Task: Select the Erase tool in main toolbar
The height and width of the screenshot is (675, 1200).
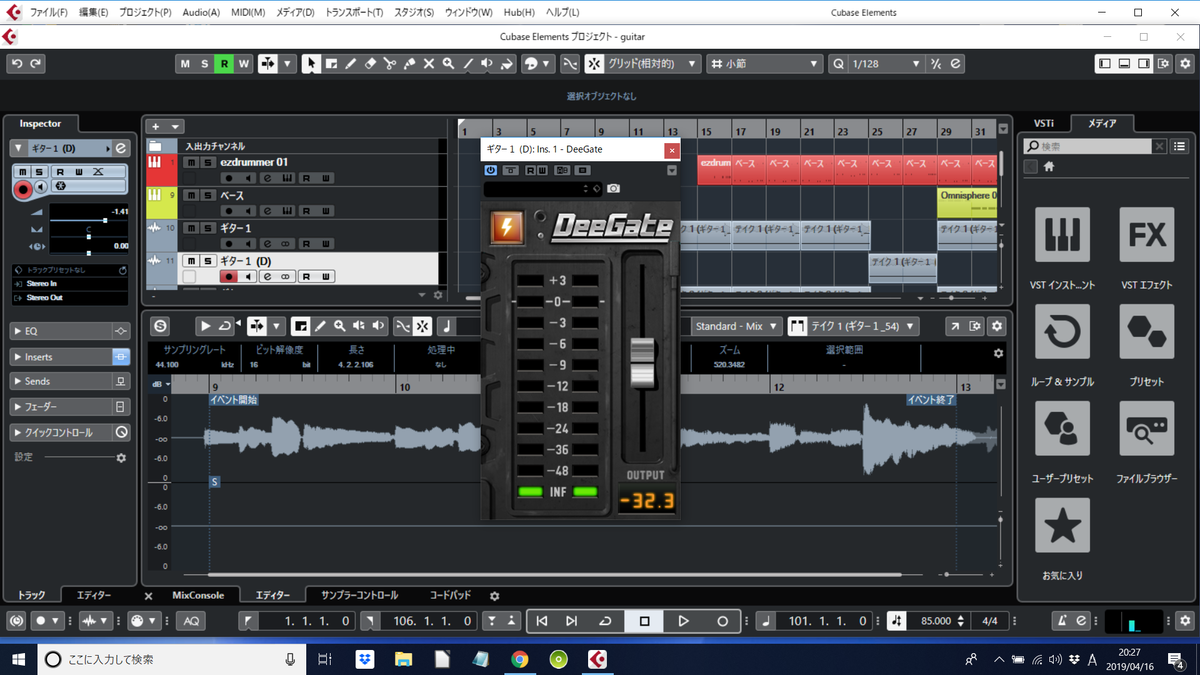Action: click(370, 63)
